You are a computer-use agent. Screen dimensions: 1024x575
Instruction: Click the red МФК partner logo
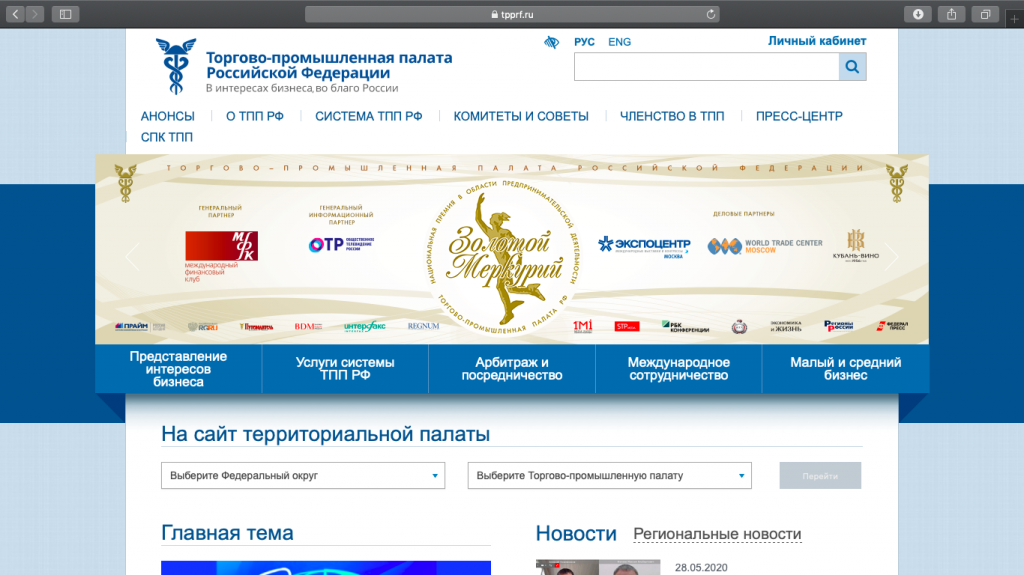221,255
